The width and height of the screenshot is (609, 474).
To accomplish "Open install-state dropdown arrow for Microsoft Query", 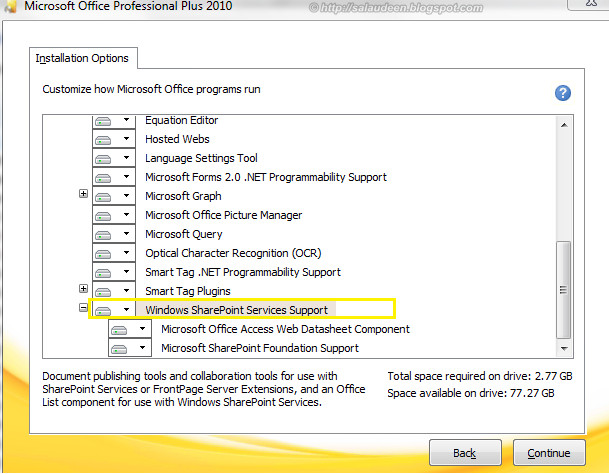I will (x=126, y=234).
